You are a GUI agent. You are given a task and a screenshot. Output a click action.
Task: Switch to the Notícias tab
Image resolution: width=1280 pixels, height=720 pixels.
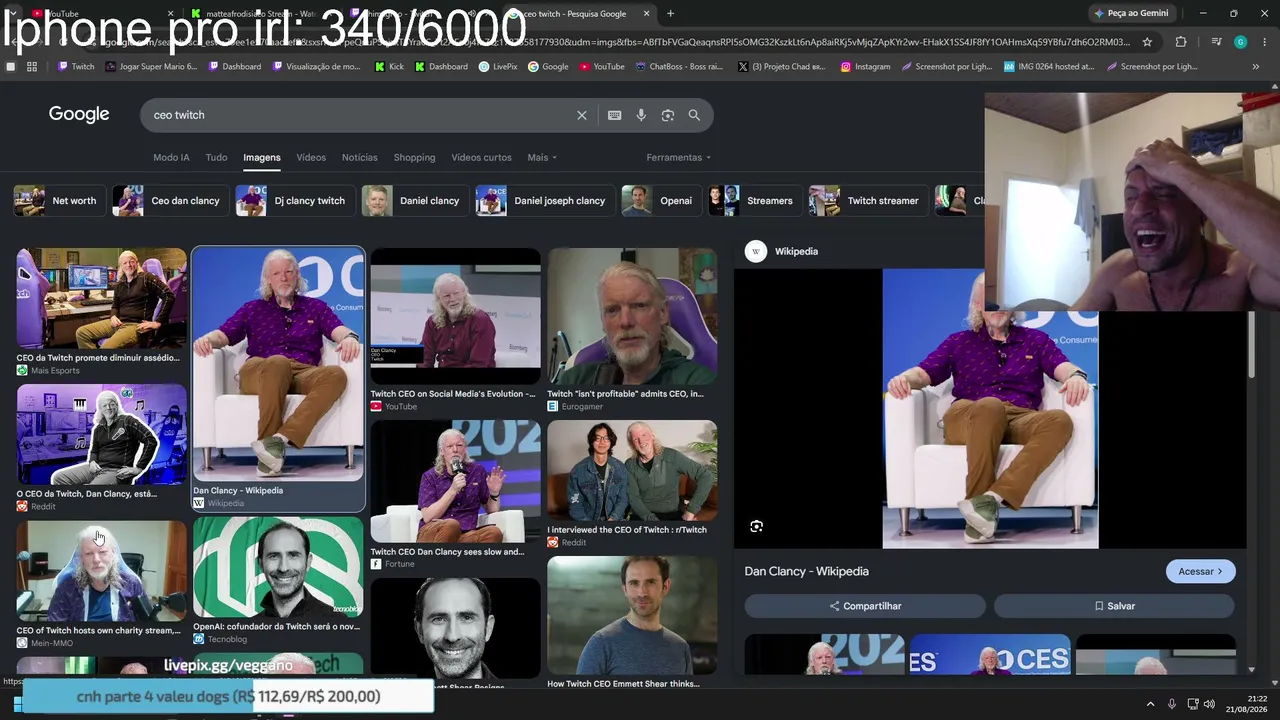click(360, 157)
